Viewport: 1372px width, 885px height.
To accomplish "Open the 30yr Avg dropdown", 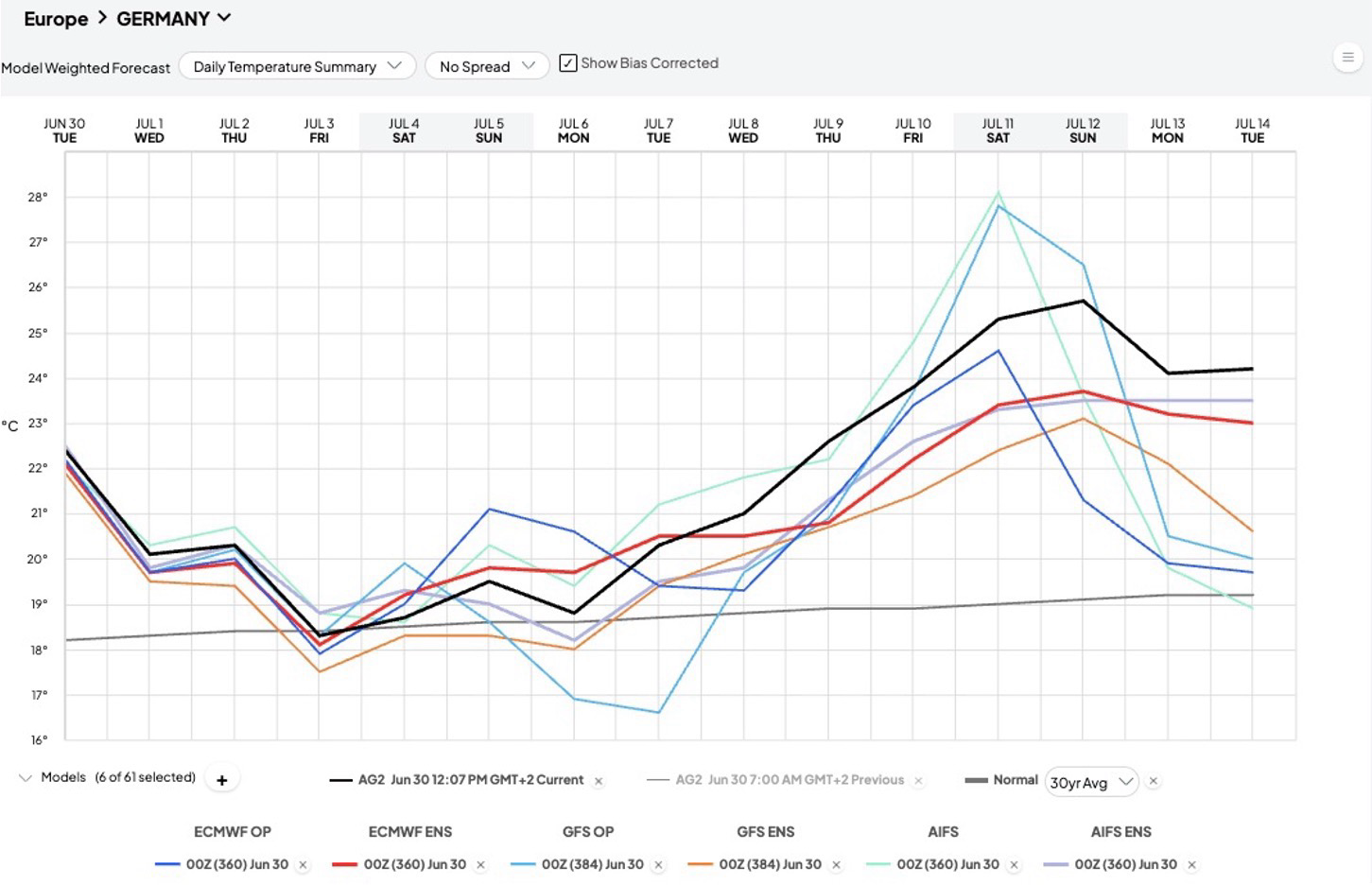I will [1092, 782].
